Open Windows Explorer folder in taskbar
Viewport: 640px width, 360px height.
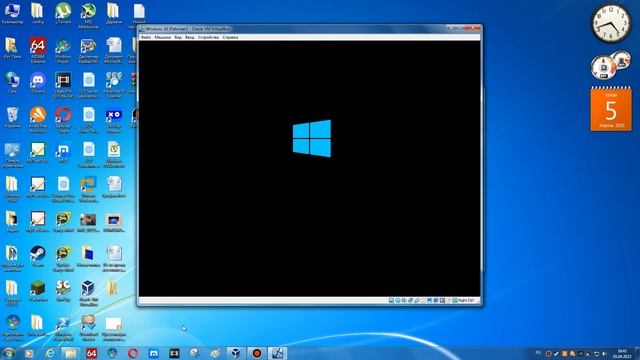tap(70, 353)
